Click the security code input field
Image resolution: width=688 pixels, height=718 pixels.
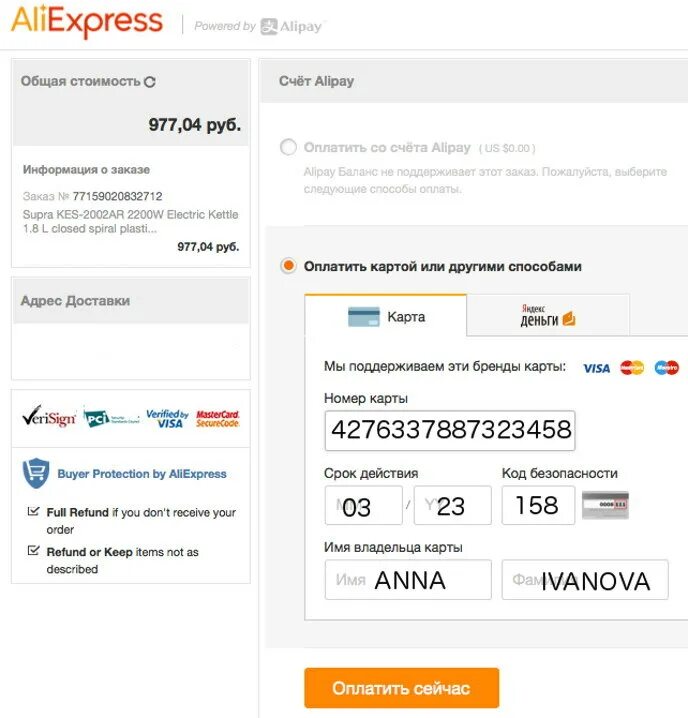[x=538, y=505]
